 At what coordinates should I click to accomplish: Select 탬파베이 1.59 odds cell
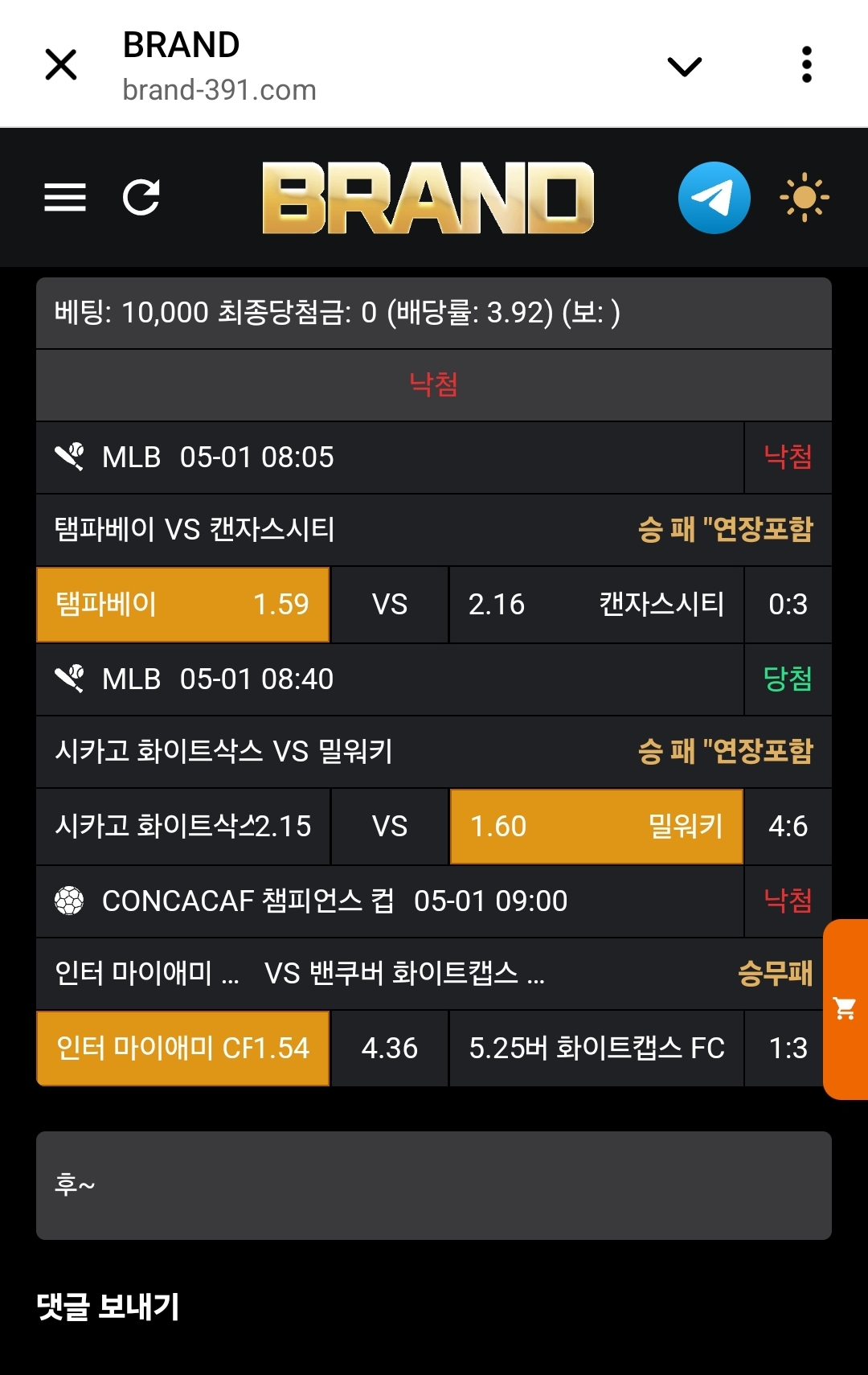click(x=183, y=605)
